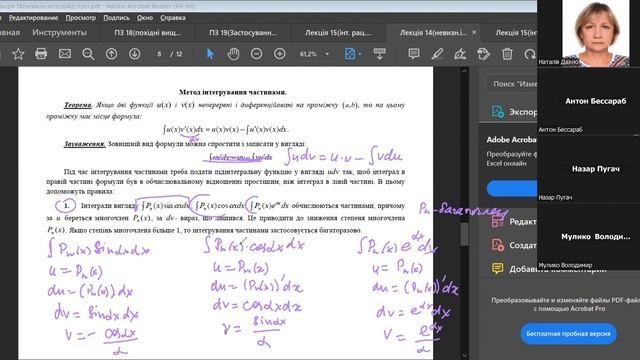640x360 pixels.
Task: Expand the fit page options arrow
Action: coord(360,54)
